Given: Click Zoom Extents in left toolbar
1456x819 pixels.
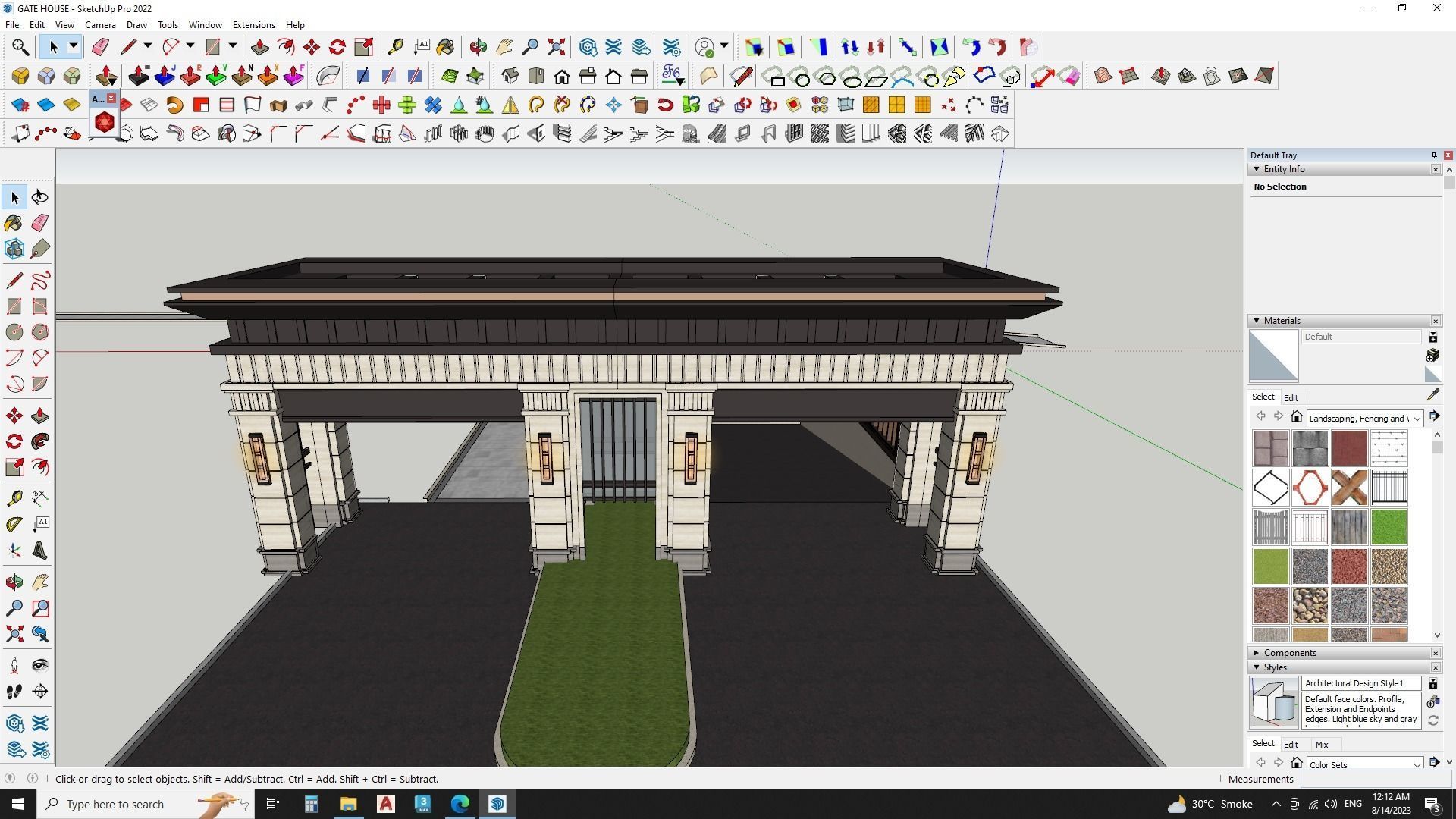Looking at the screenshot, I should 14,634.
